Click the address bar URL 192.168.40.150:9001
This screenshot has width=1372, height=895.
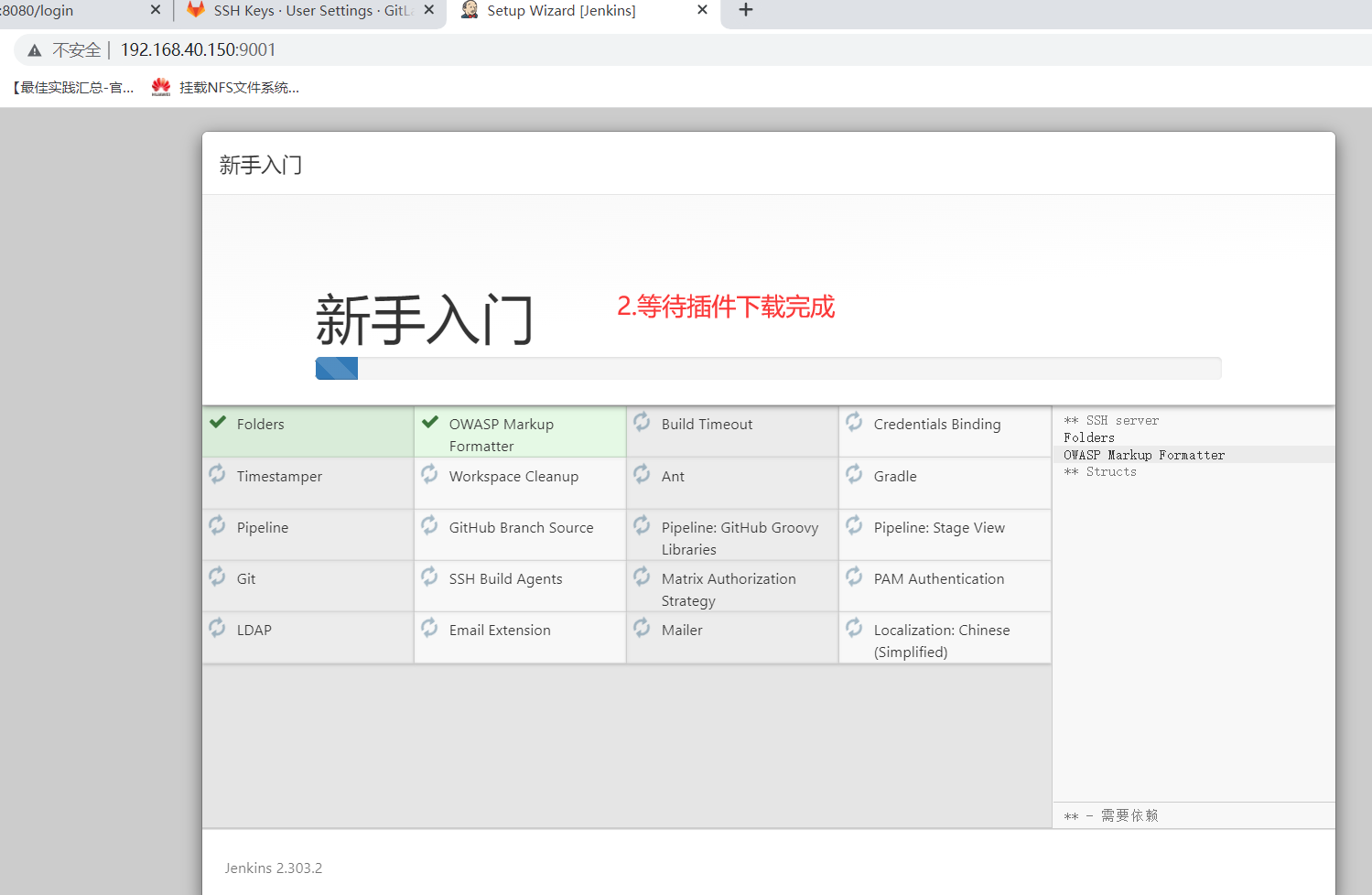coord(198,50)
